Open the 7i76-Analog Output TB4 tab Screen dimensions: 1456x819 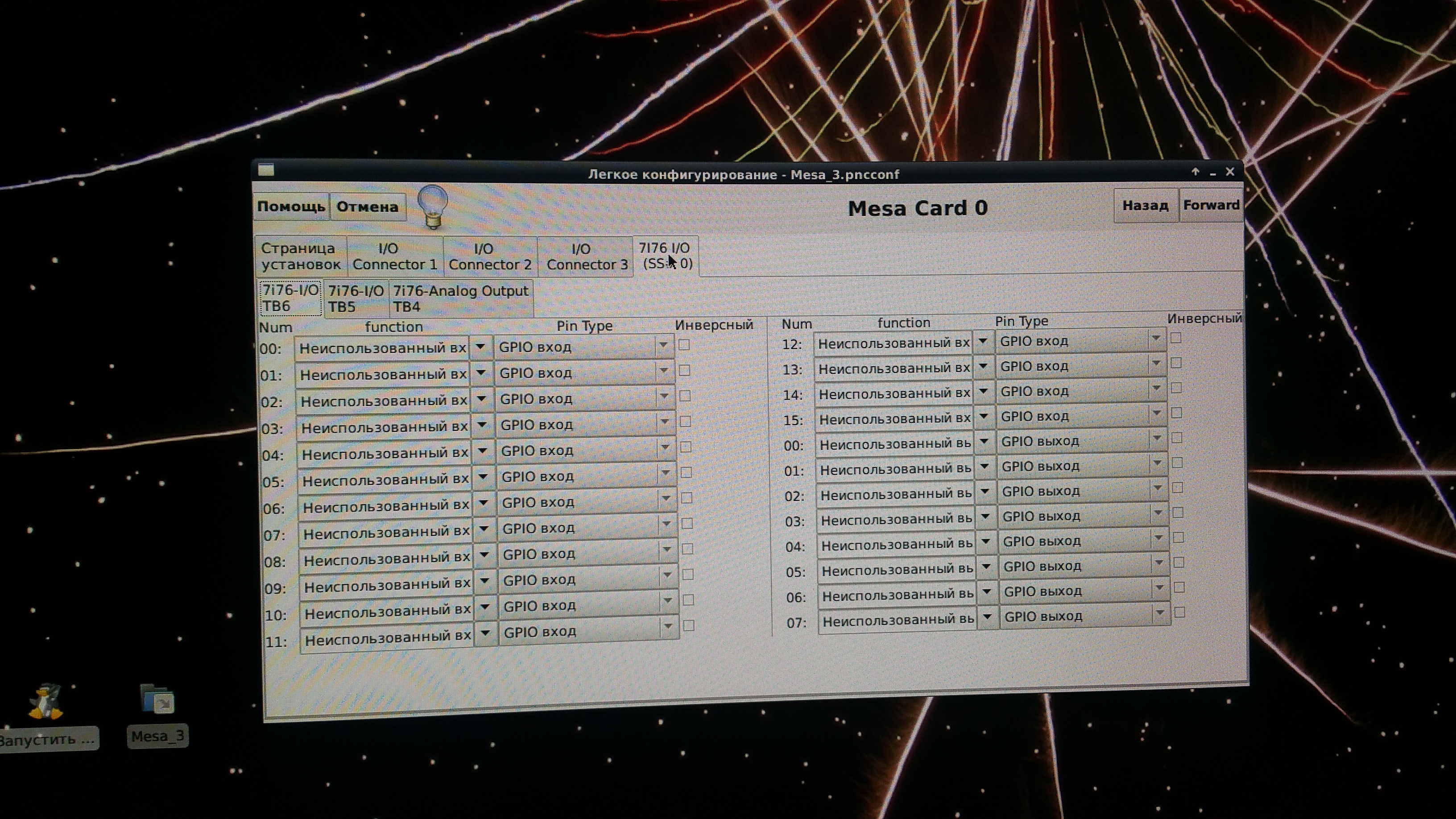point(461,298)
